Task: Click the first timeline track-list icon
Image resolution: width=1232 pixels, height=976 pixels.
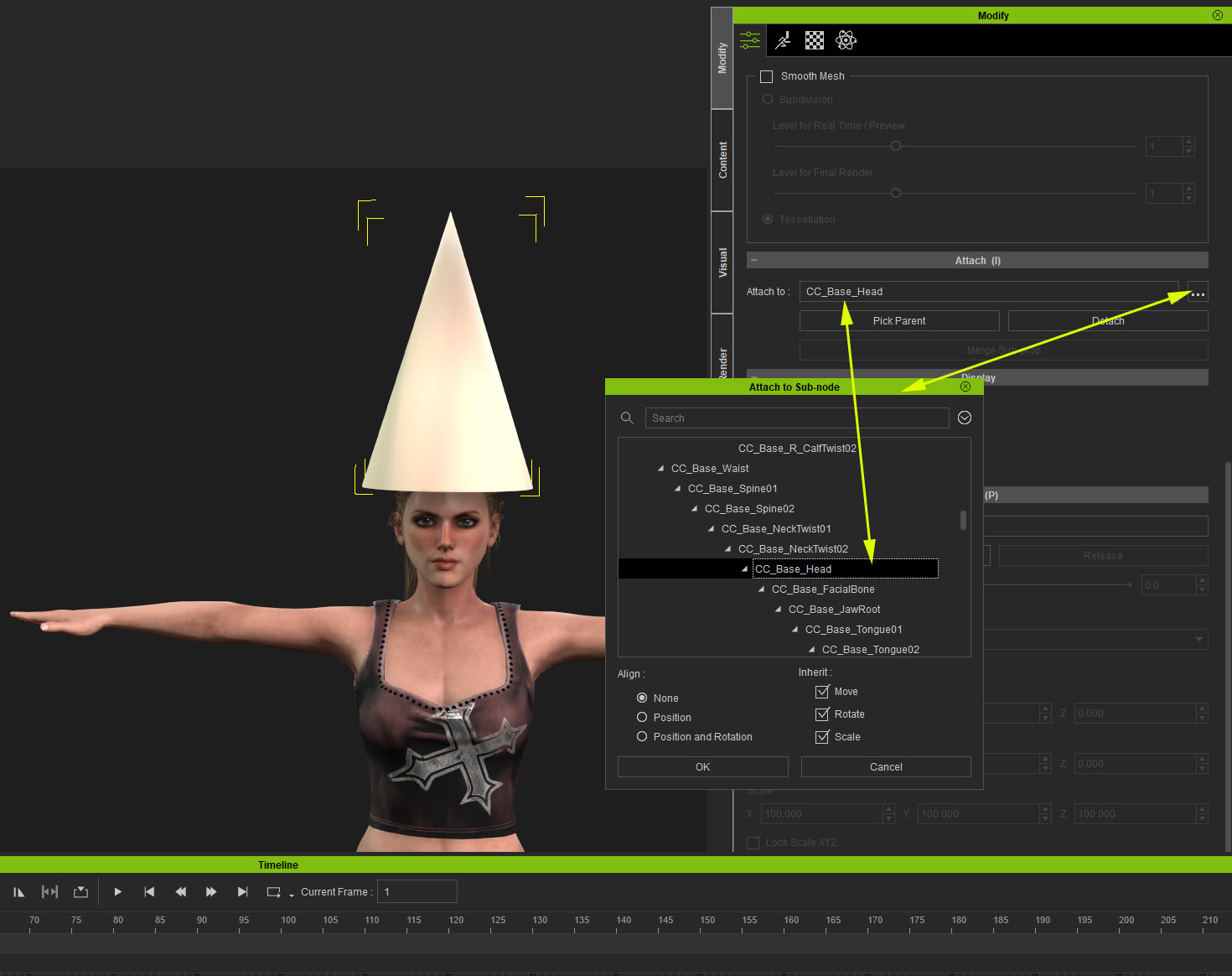Action: pyautogui.click(x=18, y=892)
